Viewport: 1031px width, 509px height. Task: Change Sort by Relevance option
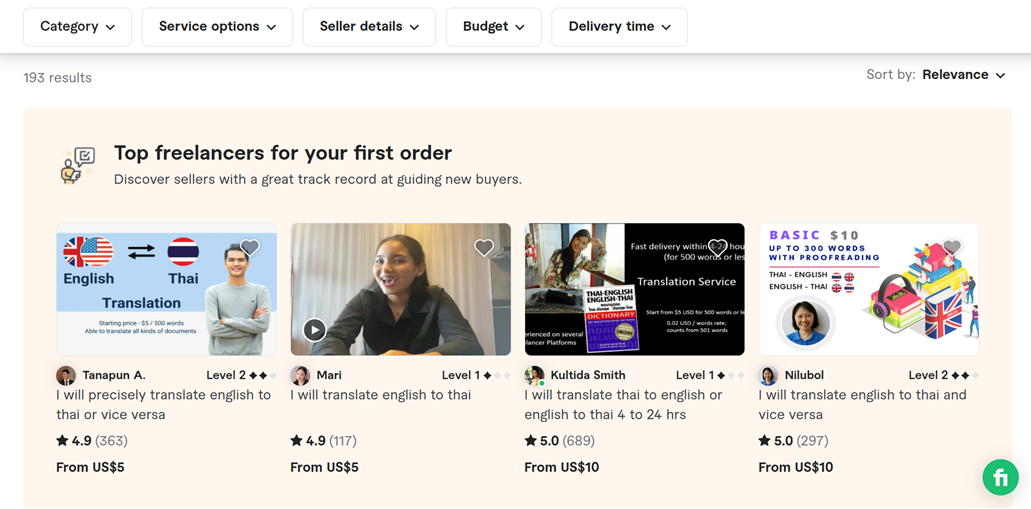[964, 75]
